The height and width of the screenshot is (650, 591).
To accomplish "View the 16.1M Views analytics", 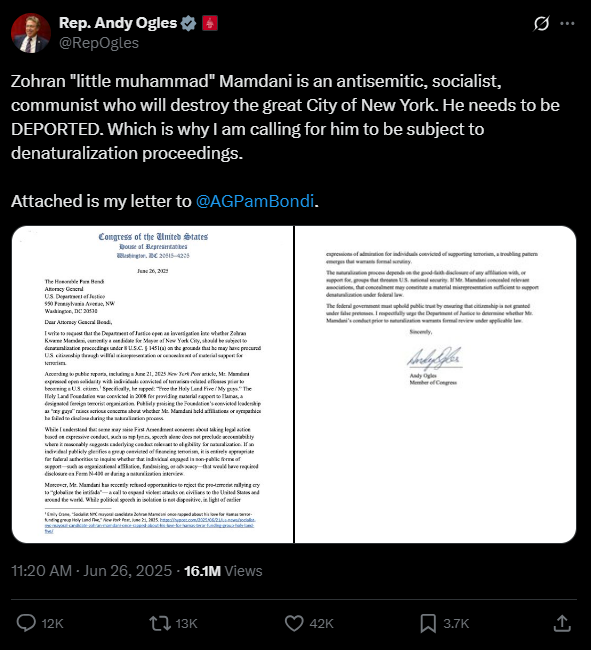I will point(223,571).
